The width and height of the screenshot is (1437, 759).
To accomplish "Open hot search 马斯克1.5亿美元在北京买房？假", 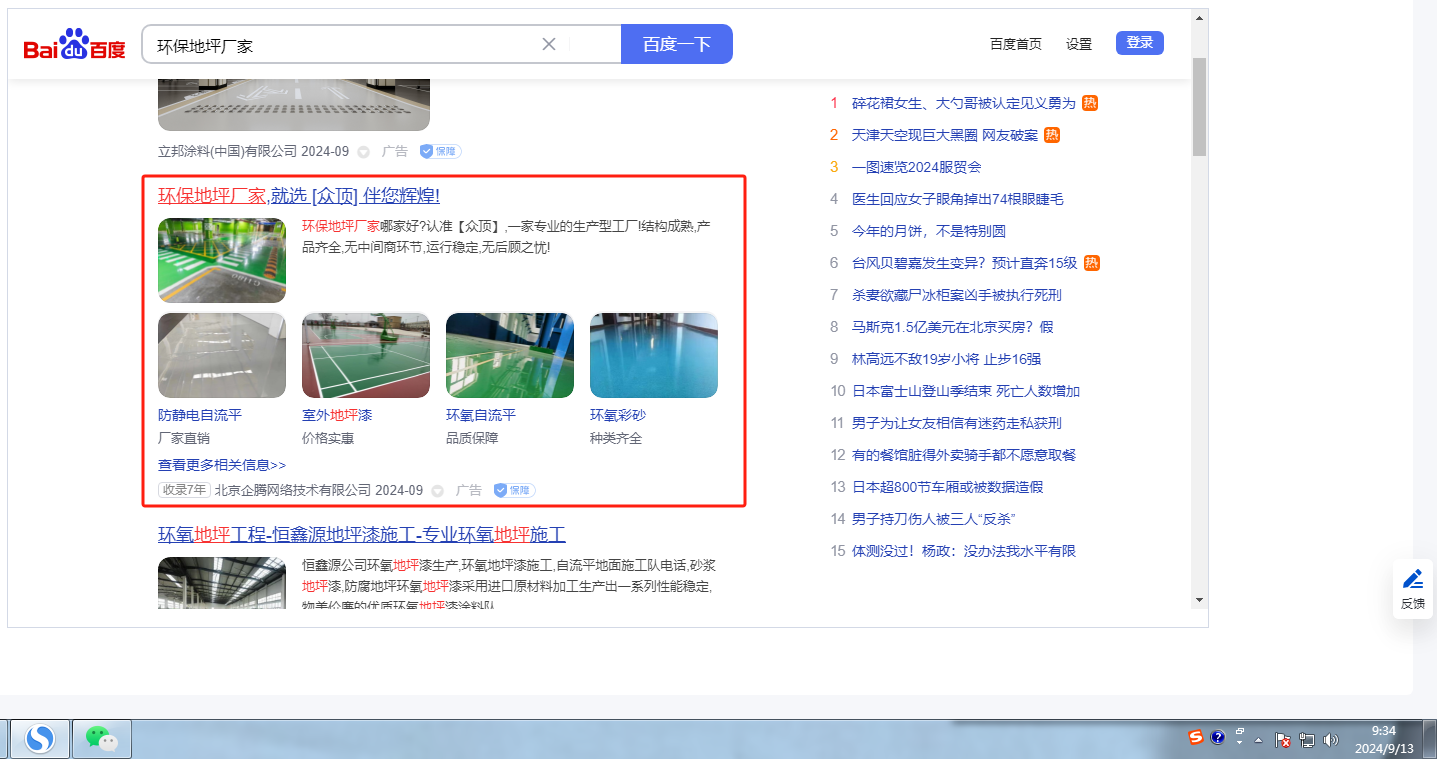I will click(953, 327).
